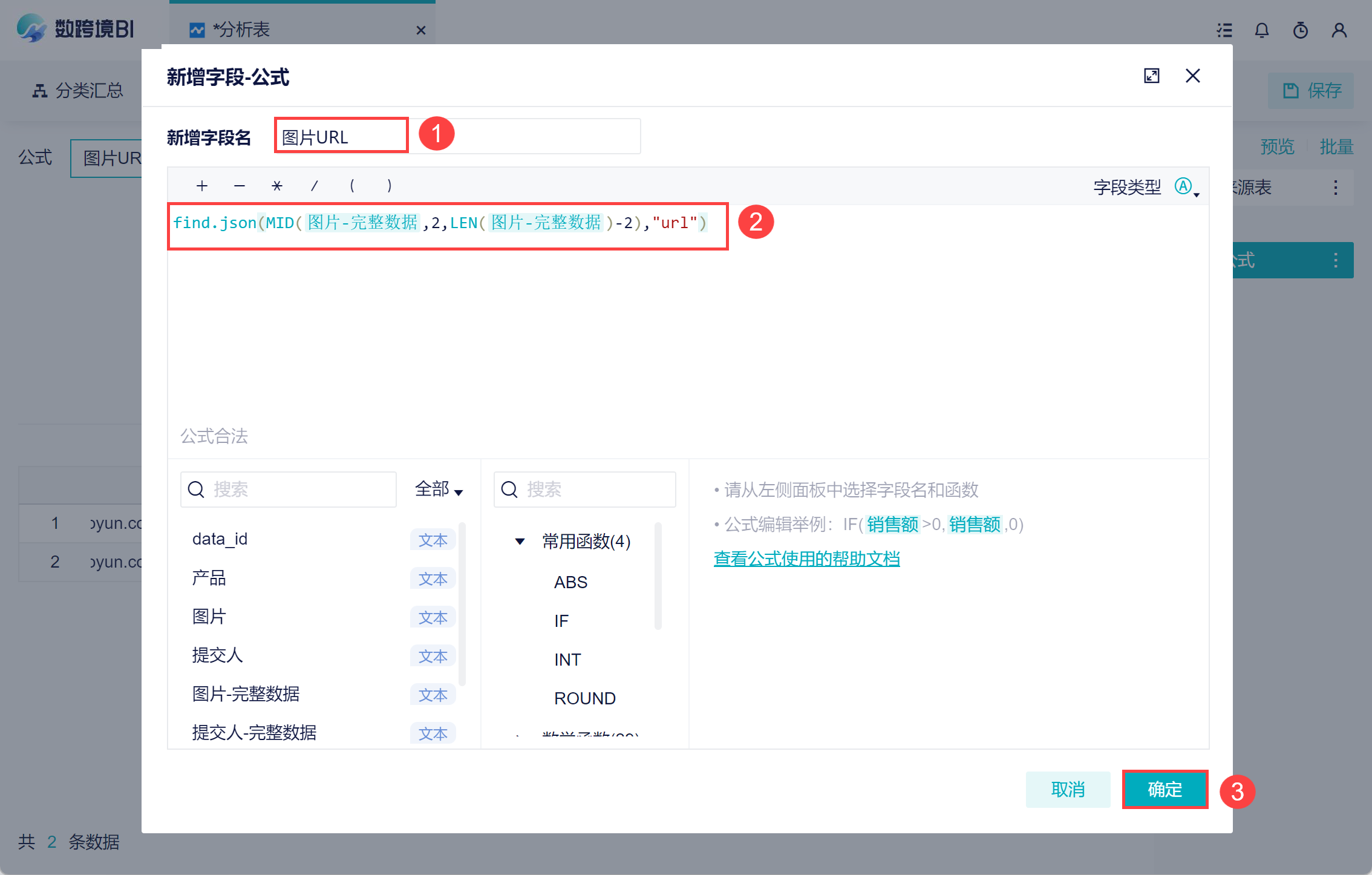The image size is (1372, 875).
Task: Open the user profile icon
Action: point(1339,30)
